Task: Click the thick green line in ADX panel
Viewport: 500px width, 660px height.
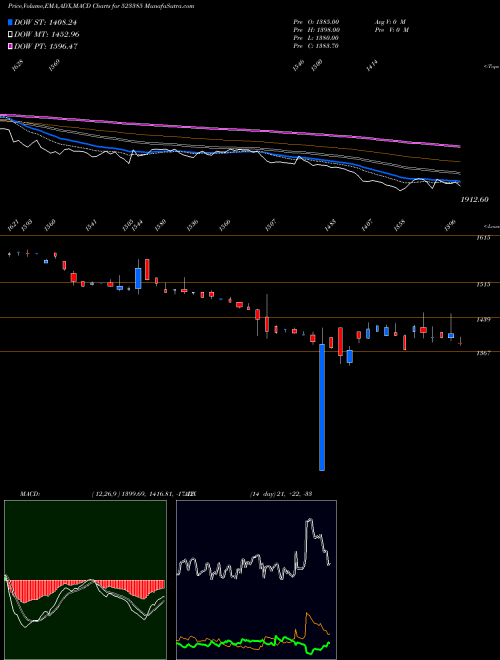Action: [253, 643]
